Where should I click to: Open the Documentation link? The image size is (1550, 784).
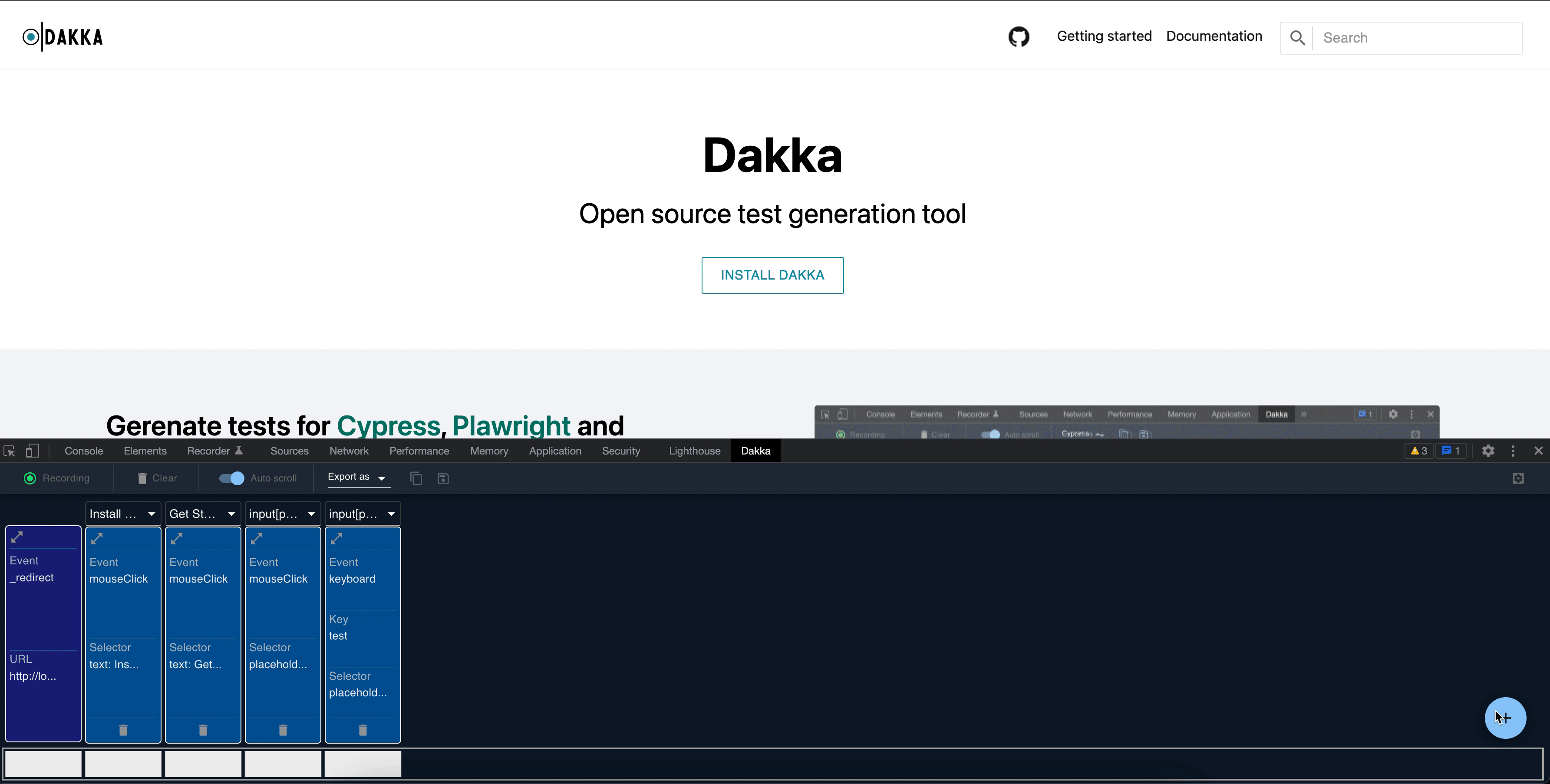click(x=1214, y=36)
